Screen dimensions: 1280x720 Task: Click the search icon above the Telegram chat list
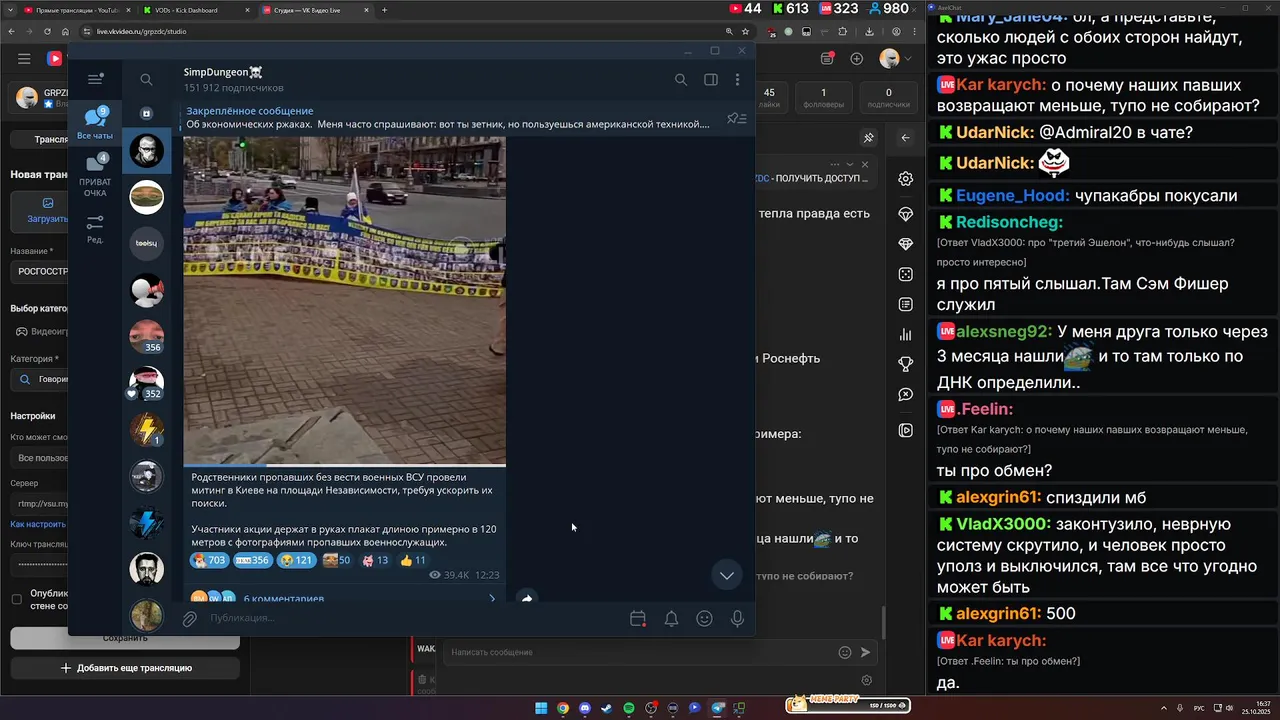coord(146,80)
